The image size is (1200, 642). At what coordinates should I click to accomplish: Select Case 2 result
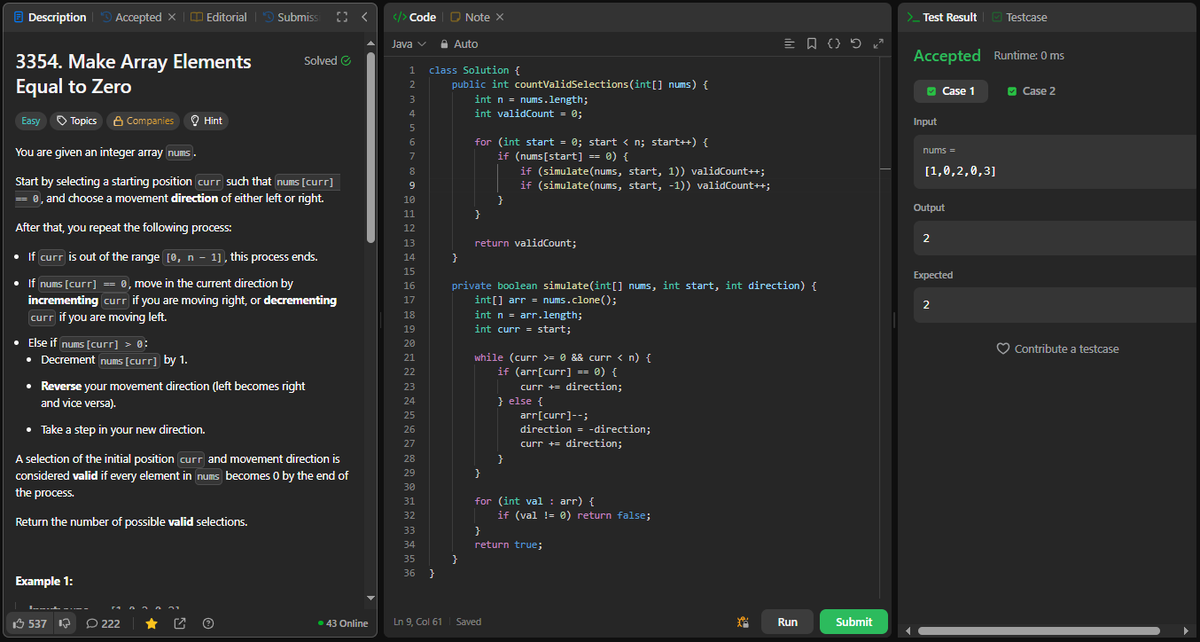pyautogui.click(x=1031, y=91)
